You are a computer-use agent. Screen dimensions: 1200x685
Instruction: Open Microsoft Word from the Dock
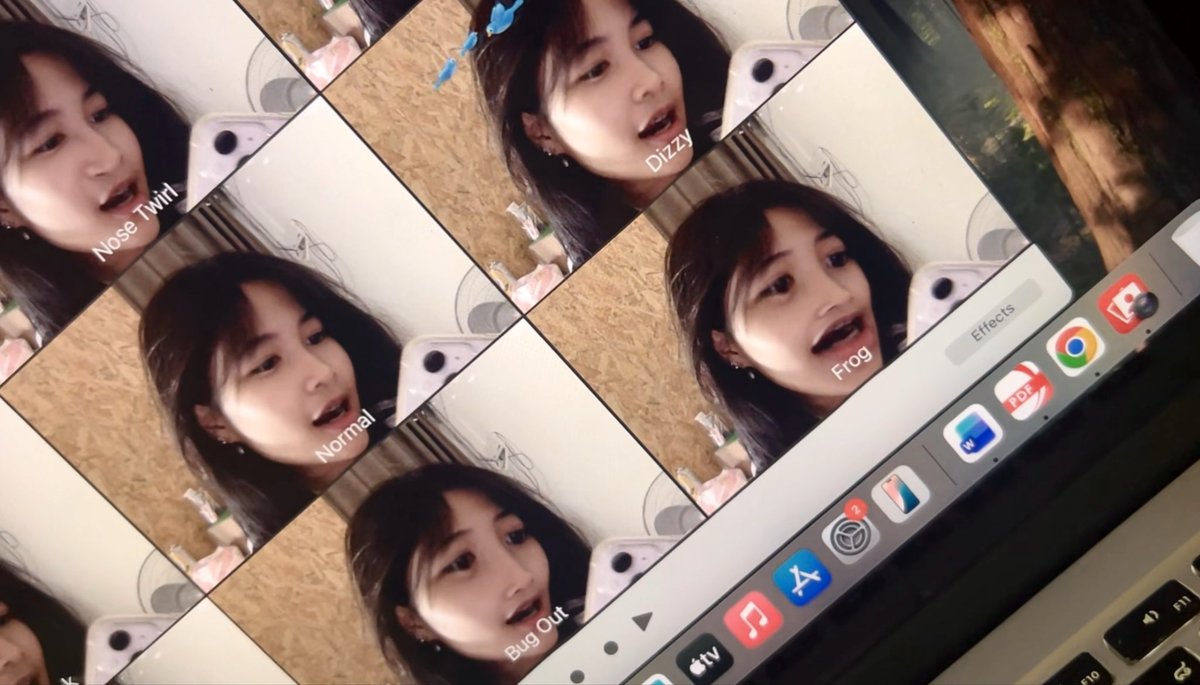coord(972,433)
